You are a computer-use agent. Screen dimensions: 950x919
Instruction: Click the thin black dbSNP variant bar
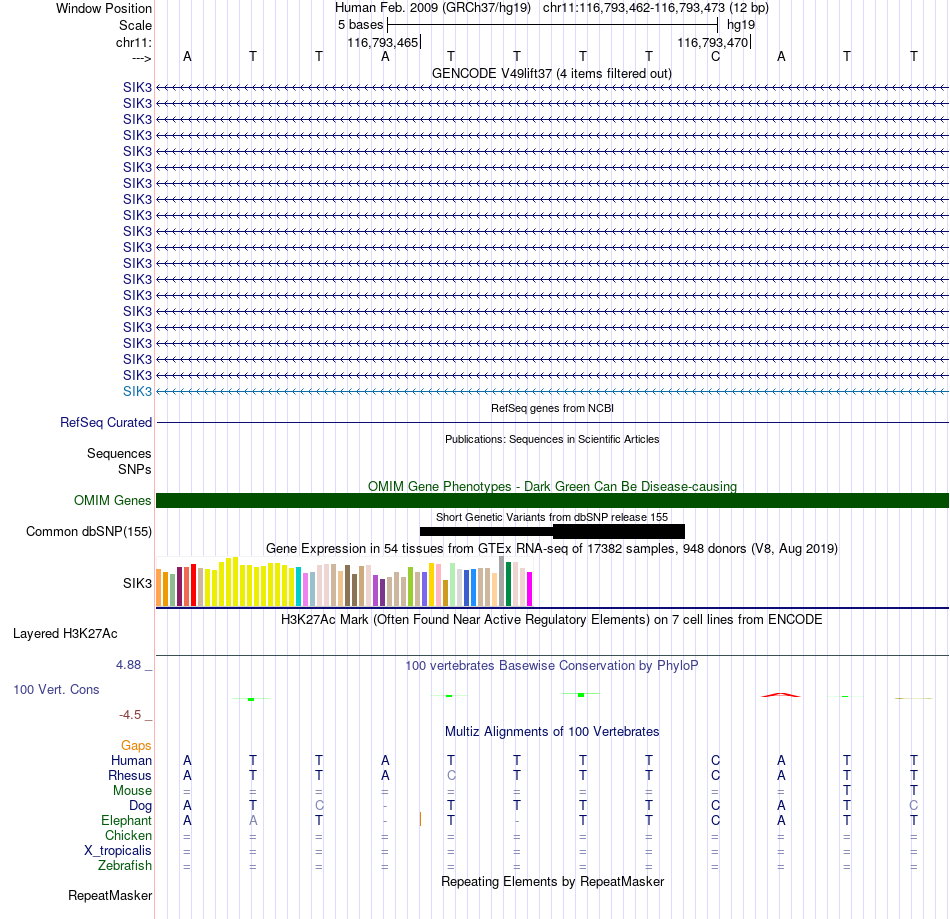[486, 531]
